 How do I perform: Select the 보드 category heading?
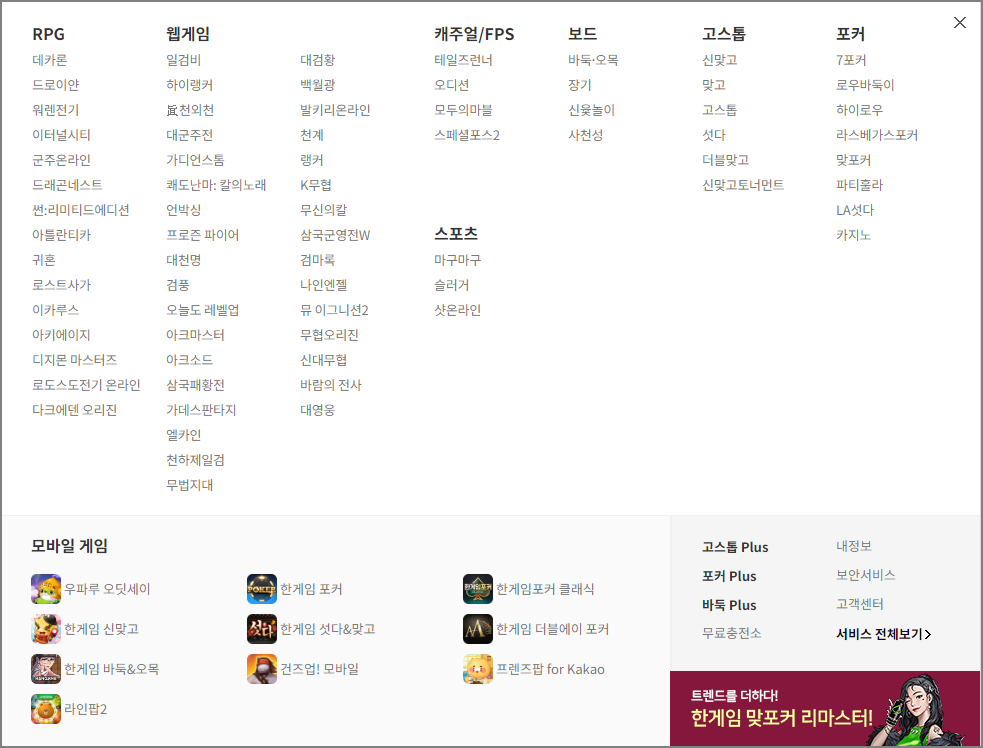pyautogui.click(x=582, y=34)
